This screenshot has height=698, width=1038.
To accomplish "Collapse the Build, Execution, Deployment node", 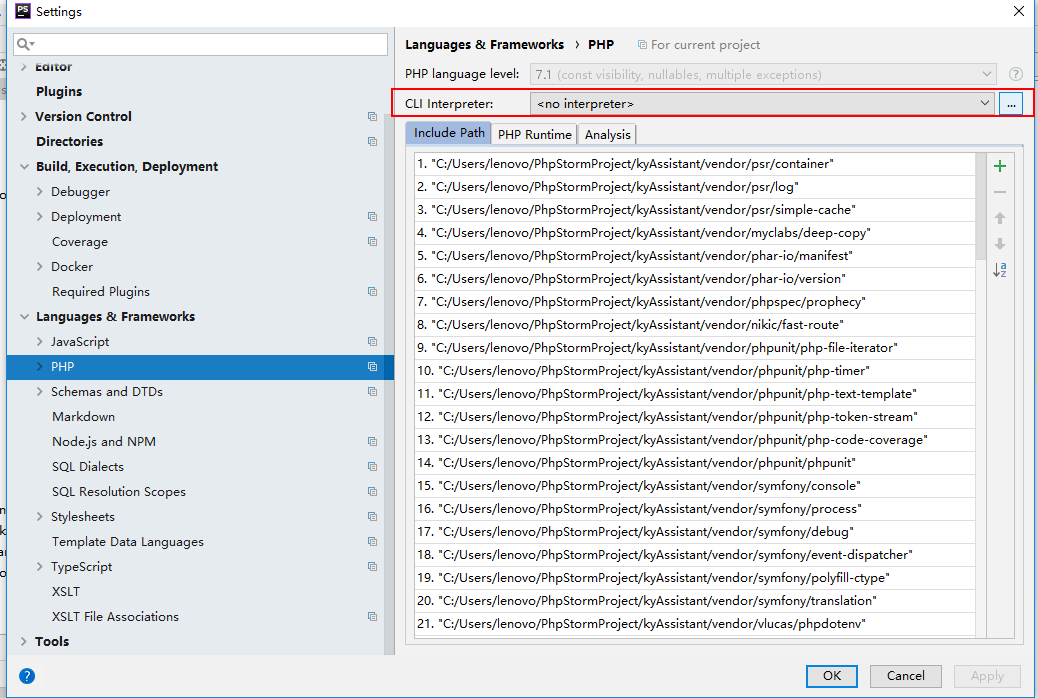I will pyautogui.click(x=24, y=167).
